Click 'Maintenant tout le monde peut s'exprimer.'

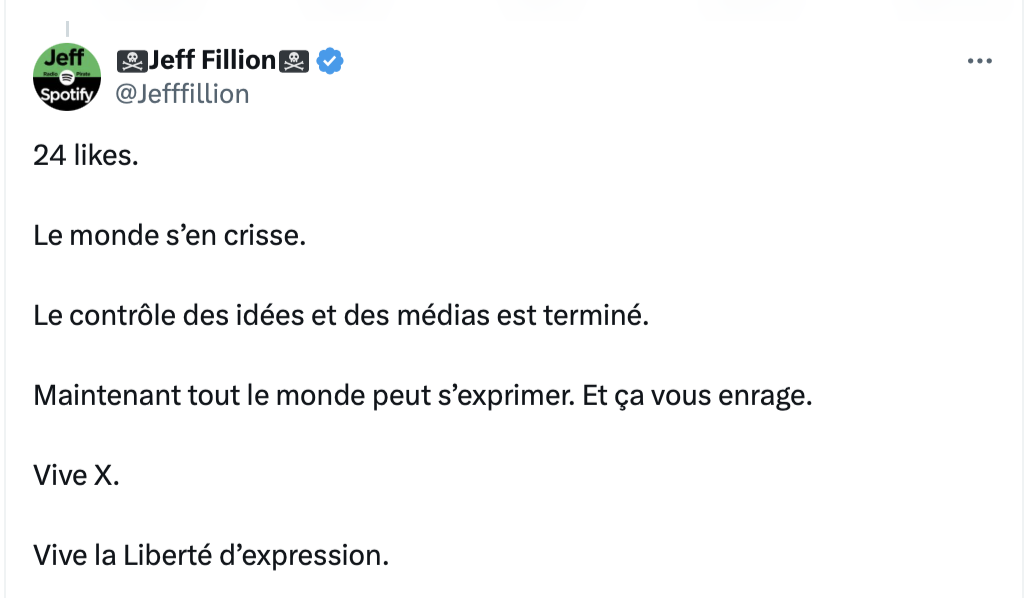coord(304,396)
